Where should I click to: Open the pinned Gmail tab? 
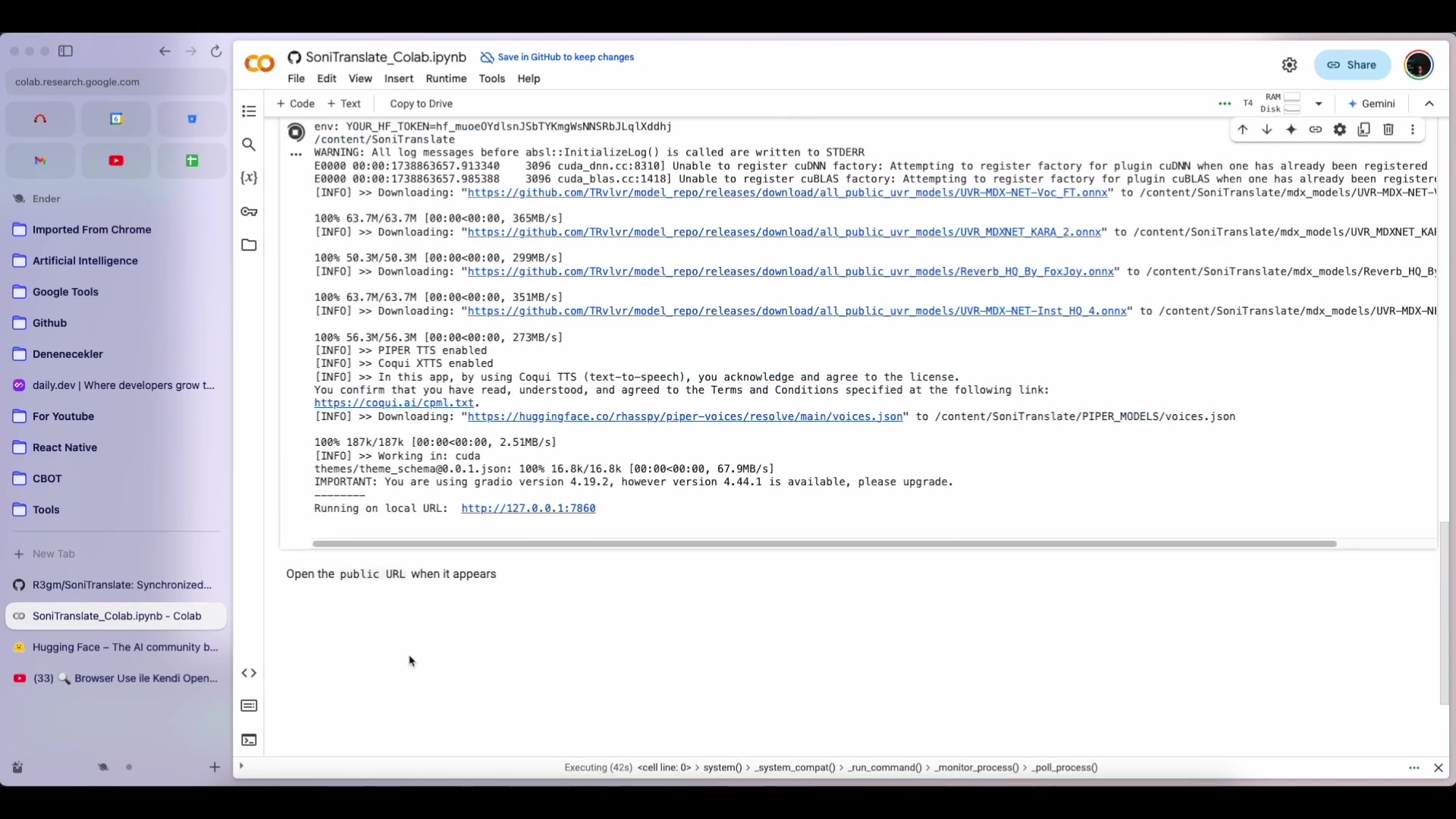click(40, 161)
